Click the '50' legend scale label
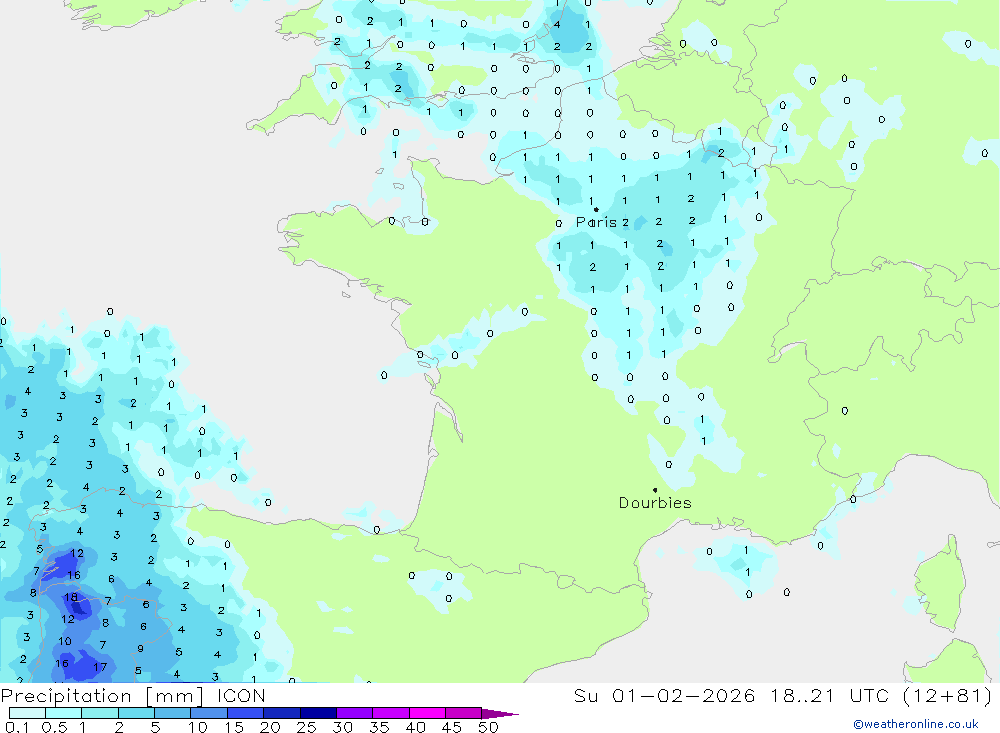The image size is (1000, 733). (488, 727)
